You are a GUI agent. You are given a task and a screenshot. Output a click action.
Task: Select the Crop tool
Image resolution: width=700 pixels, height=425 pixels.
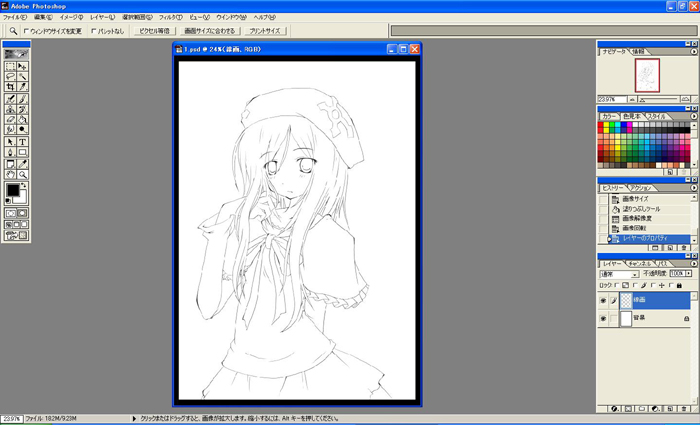pyautogui.click(x=10, y=87)
